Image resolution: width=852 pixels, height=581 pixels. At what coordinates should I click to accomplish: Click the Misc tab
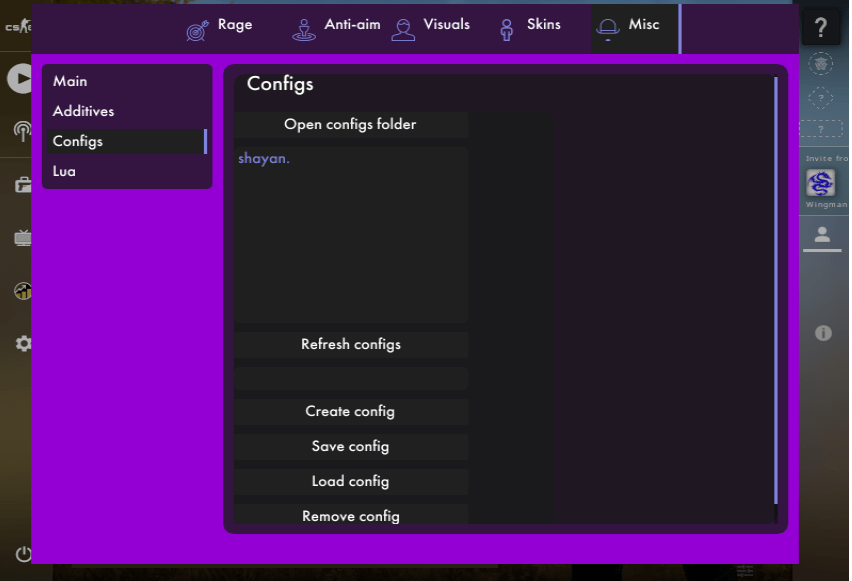634,29
